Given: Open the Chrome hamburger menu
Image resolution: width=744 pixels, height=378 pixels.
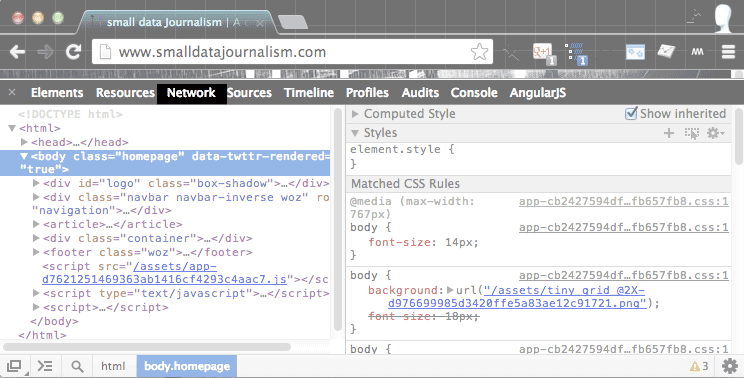Looking at the screenshot, I should coord(728,52).
